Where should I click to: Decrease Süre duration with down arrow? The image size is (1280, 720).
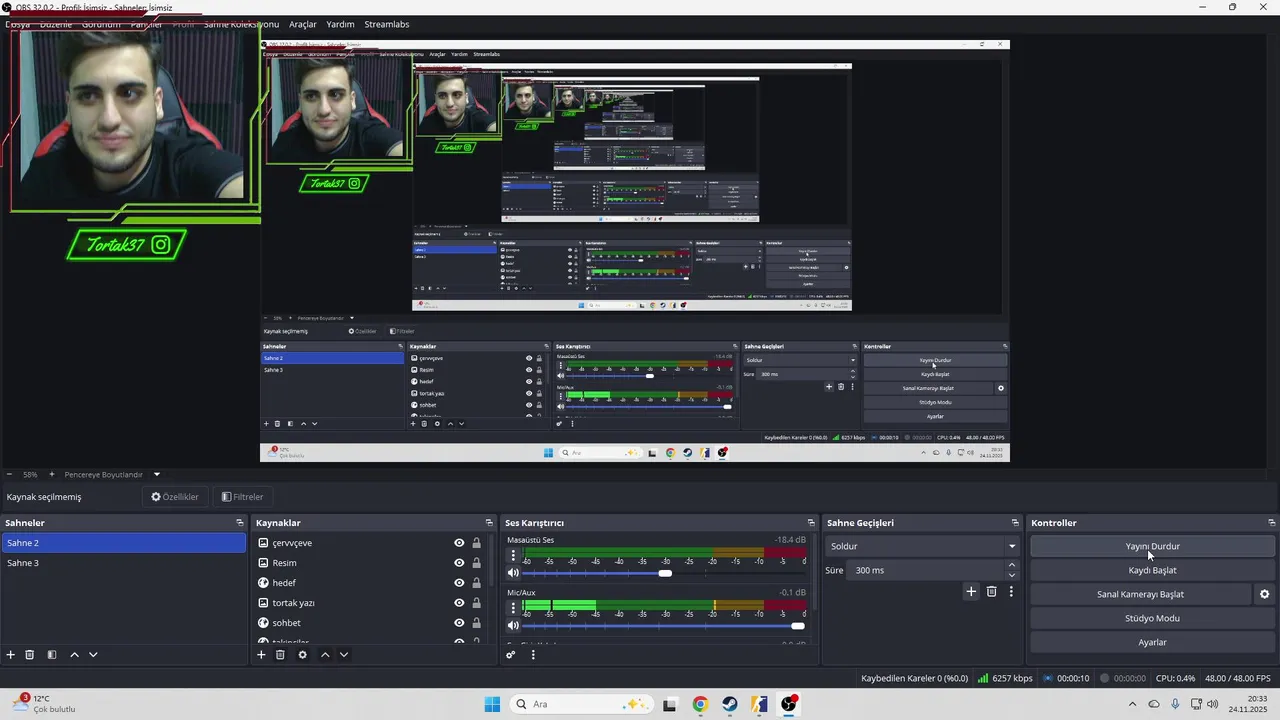coord(1012,575)
